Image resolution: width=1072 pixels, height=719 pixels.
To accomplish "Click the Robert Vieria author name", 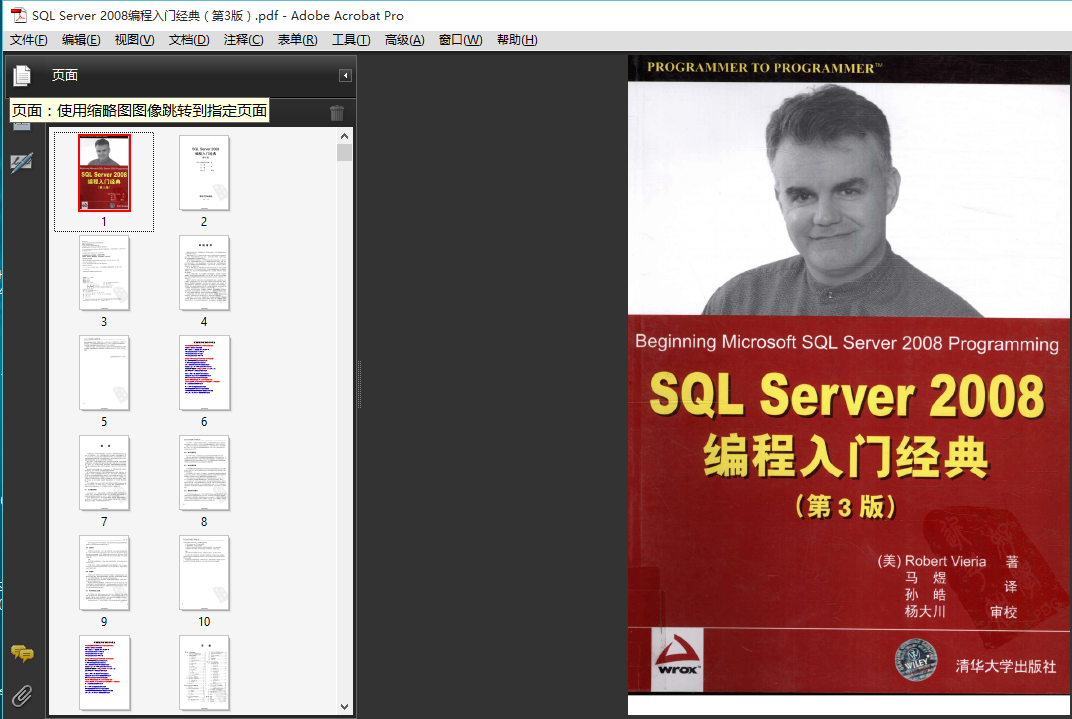I will pos(945,561).
